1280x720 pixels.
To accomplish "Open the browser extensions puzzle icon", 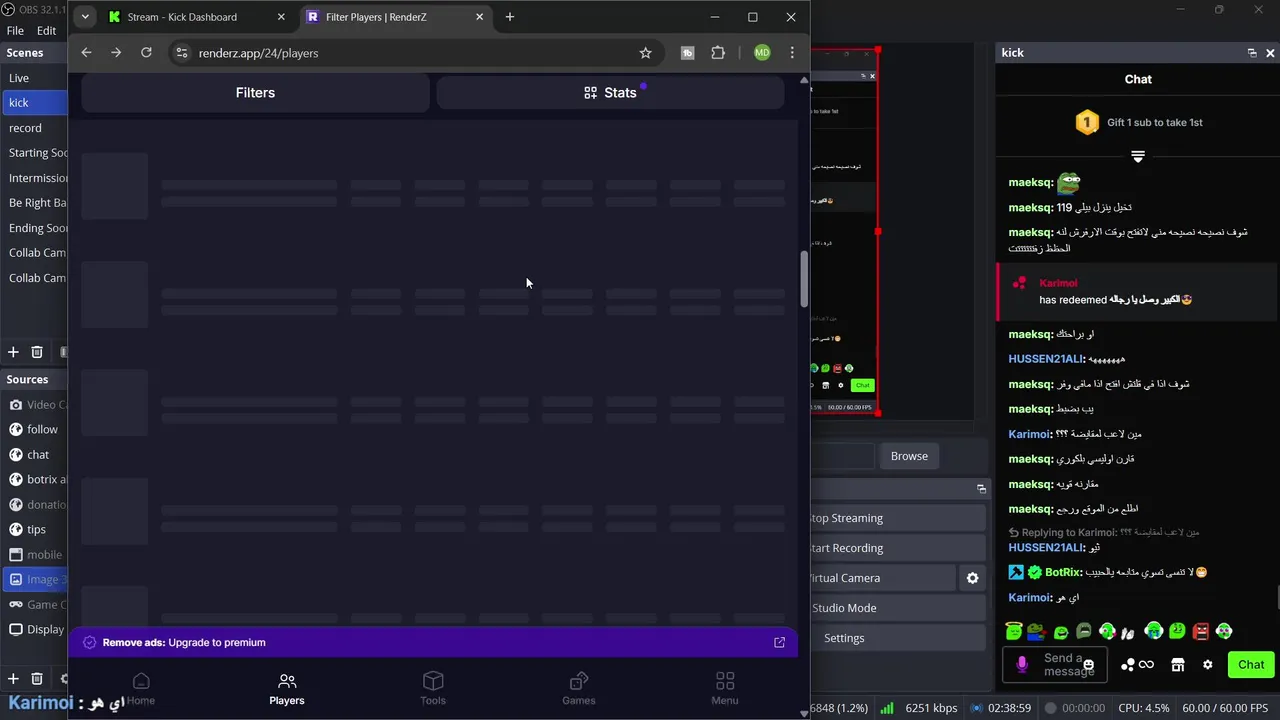I will point(718,53).
